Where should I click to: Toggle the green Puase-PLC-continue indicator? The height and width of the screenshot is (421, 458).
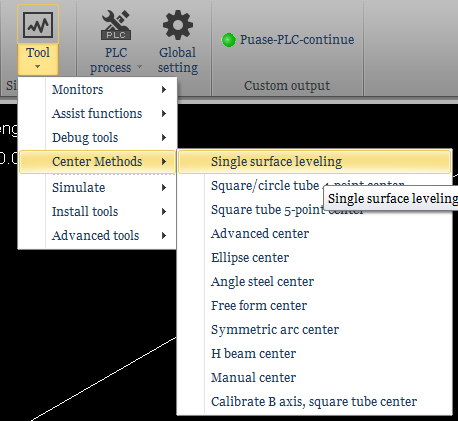tap(229, 40)
